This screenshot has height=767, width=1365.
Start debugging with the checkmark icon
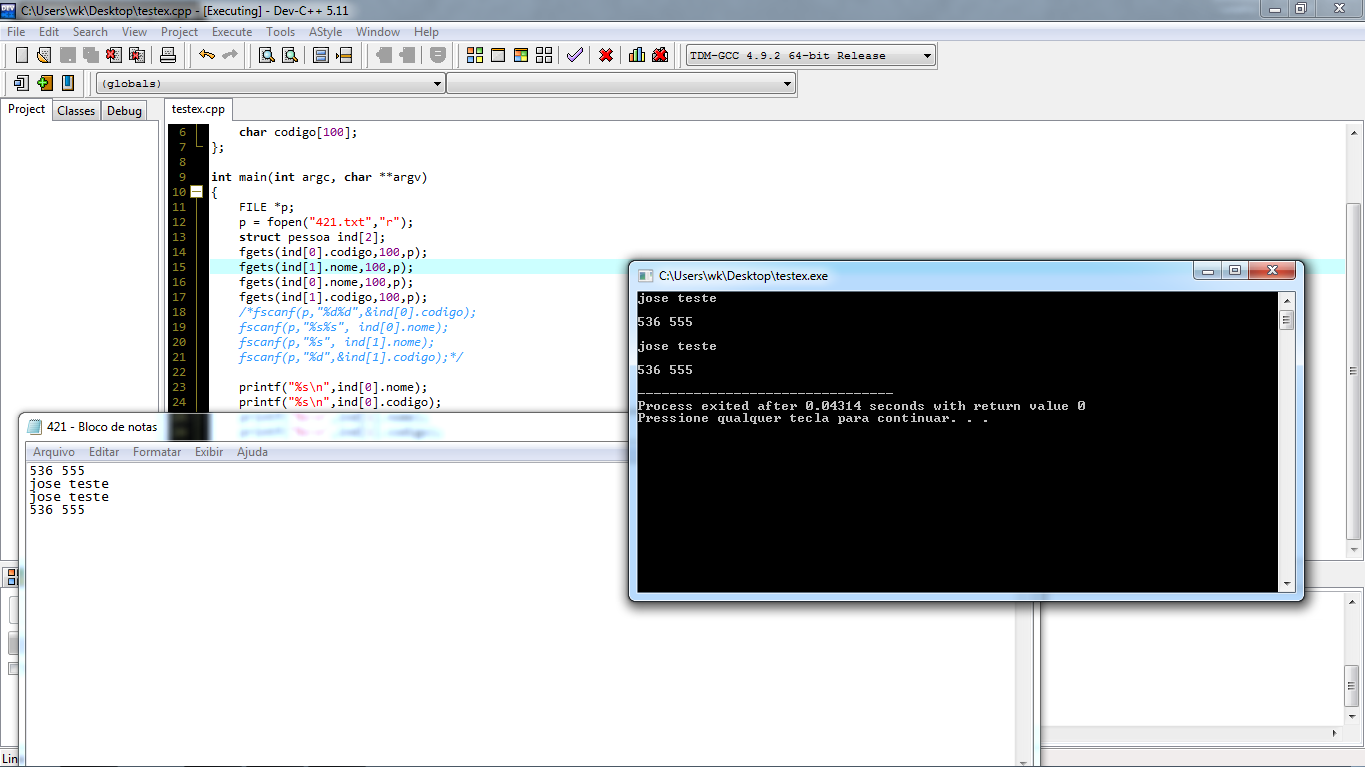pos(574,55)
